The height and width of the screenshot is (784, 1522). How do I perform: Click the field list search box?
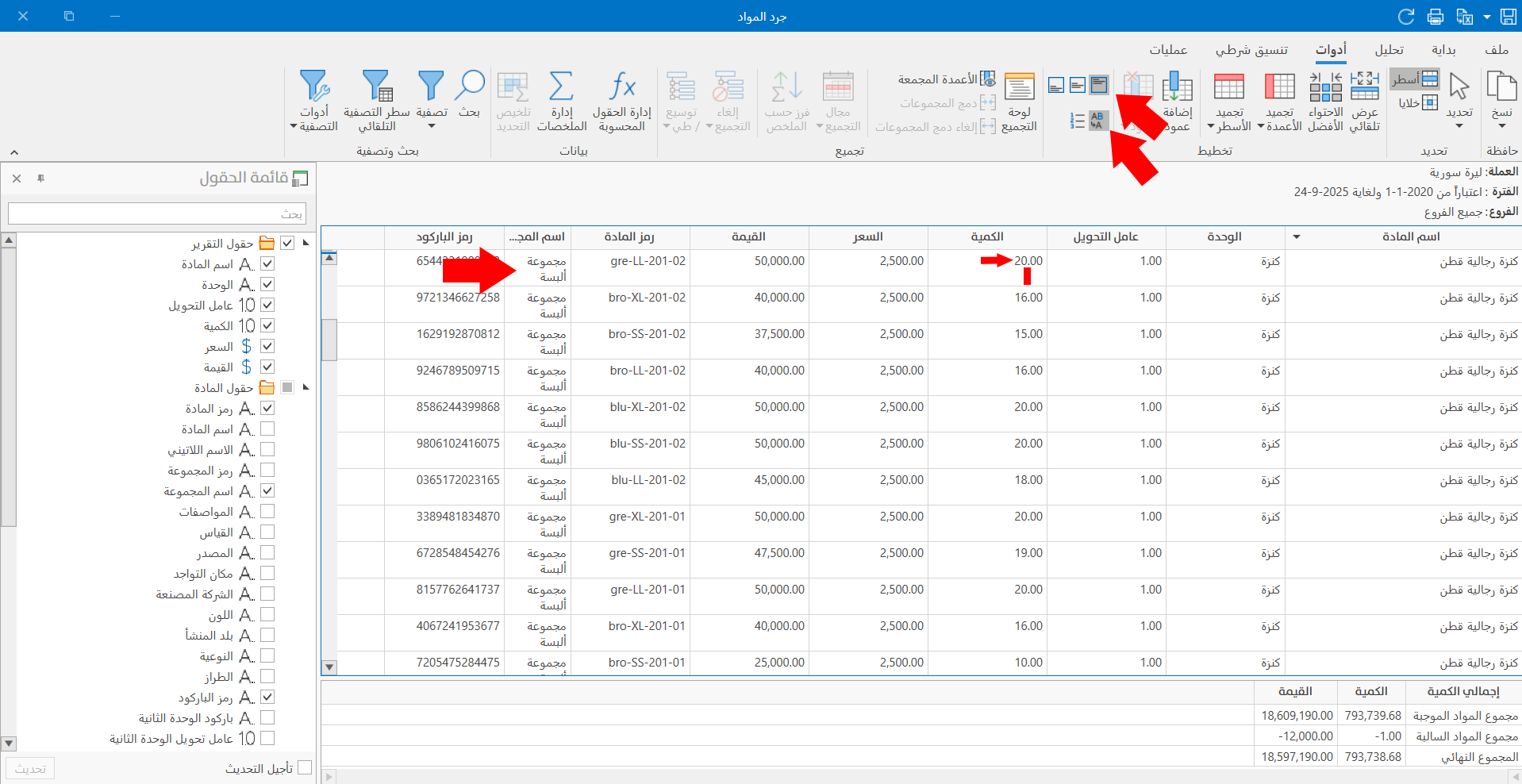pyautogui.click(x=156, y=213)
